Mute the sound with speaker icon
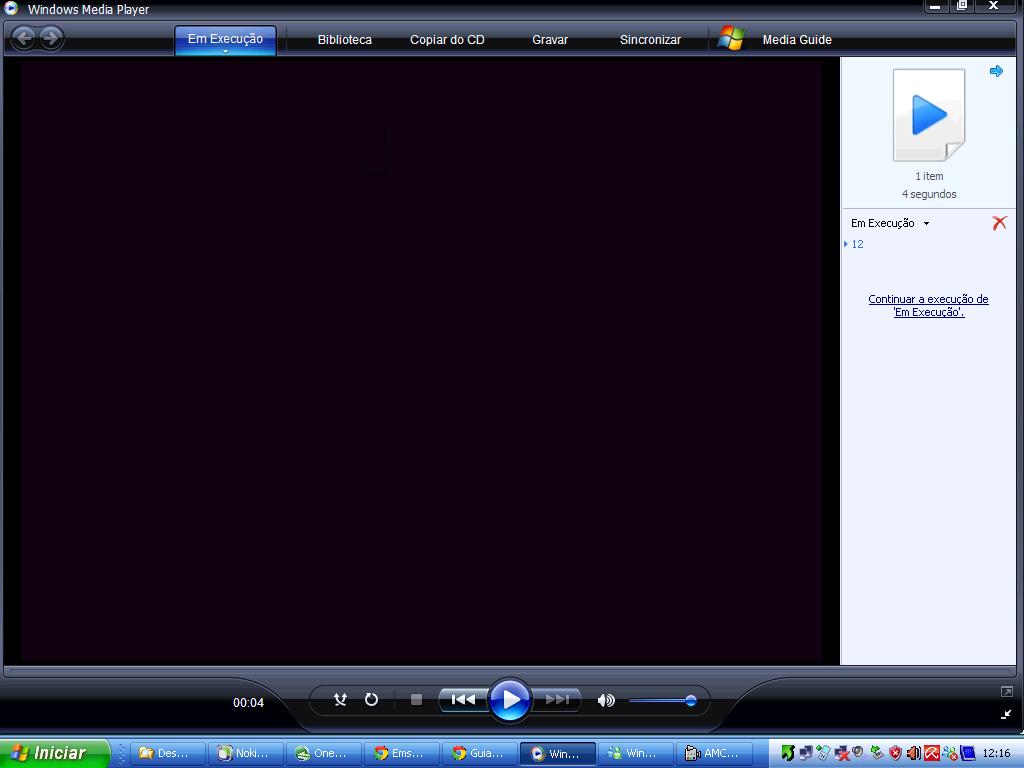This screenshot has height=768, width=1024. 606,701
